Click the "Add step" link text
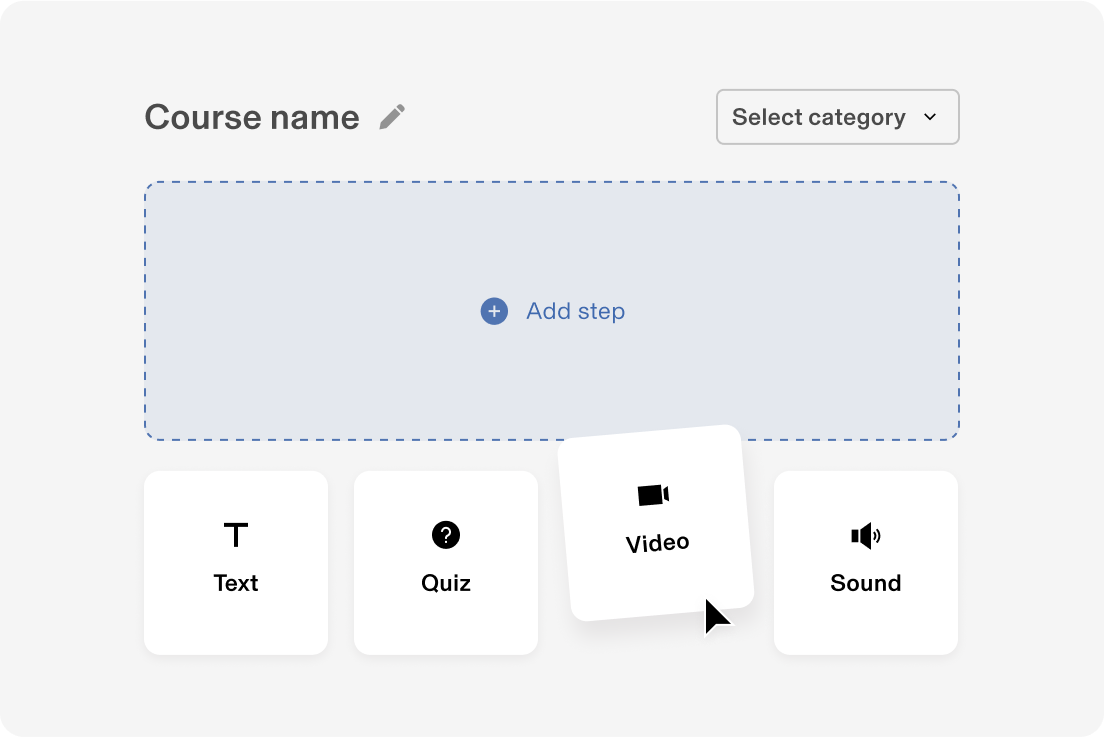Image resolution: width=1104 pixels, height=737 pixels. tap(575, 311)
